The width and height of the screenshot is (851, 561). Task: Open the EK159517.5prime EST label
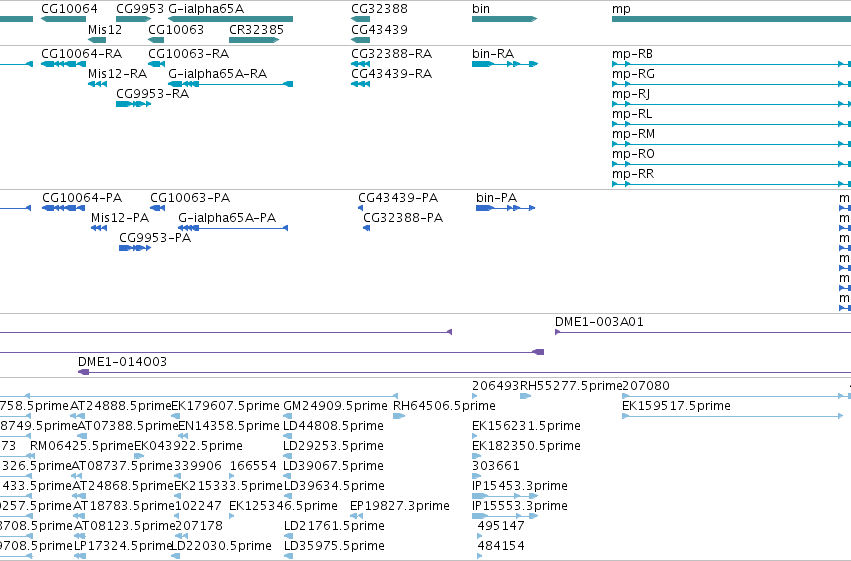click(x=676, y=406)
